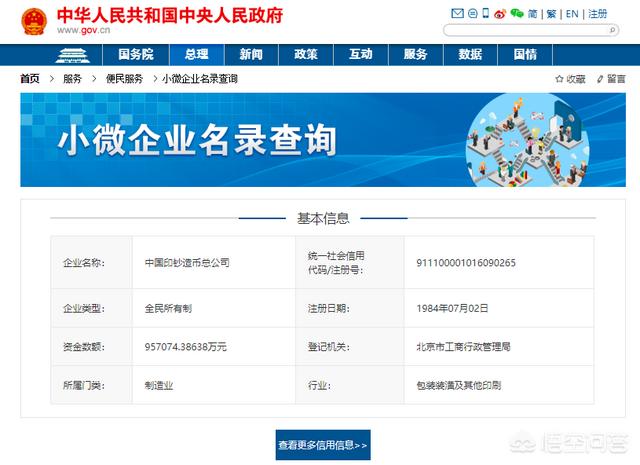Screen dimensions: 640x465
Task: Select category value 制造业
Action: (x=159, y=385)
